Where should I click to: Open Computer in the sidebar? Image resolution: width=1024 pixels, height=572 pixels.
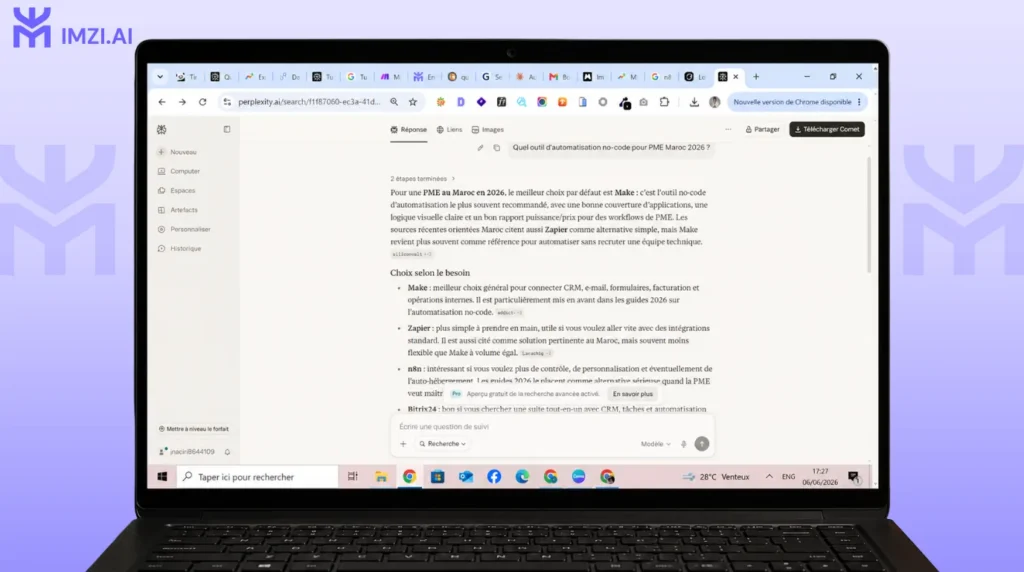pyautogui.click(x=179, y=171)
